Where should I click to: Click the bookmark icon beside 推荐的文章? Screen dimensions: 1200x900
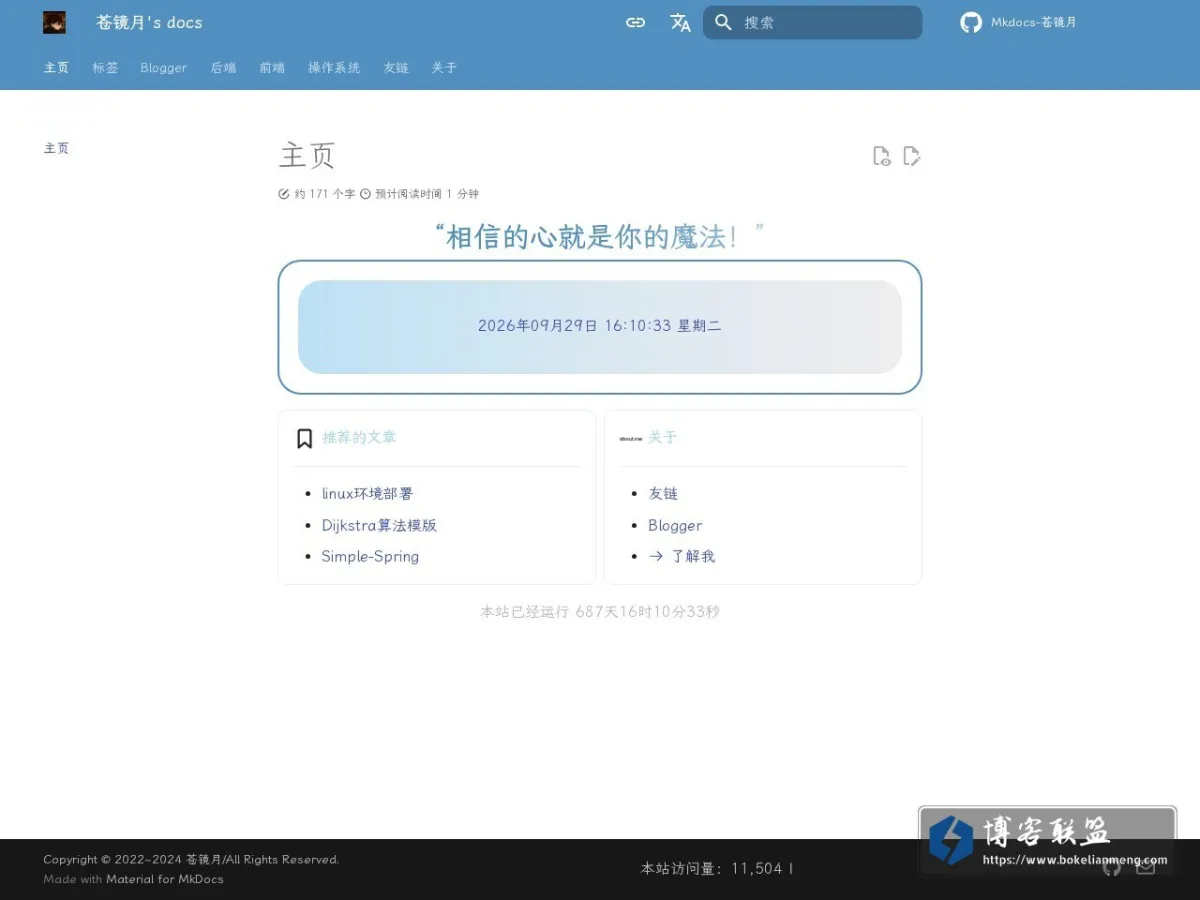click(305, 438)
